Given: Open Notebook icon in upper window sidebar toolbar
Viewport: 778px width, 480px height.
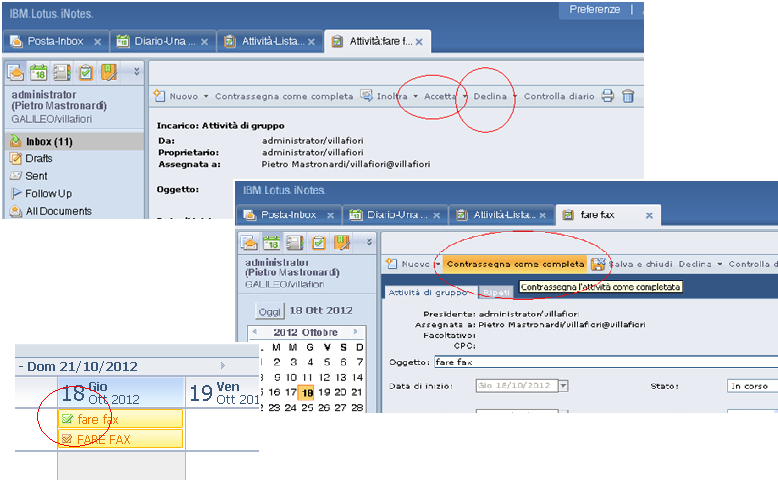Looking at the screenshot, I should pos(109,72).
